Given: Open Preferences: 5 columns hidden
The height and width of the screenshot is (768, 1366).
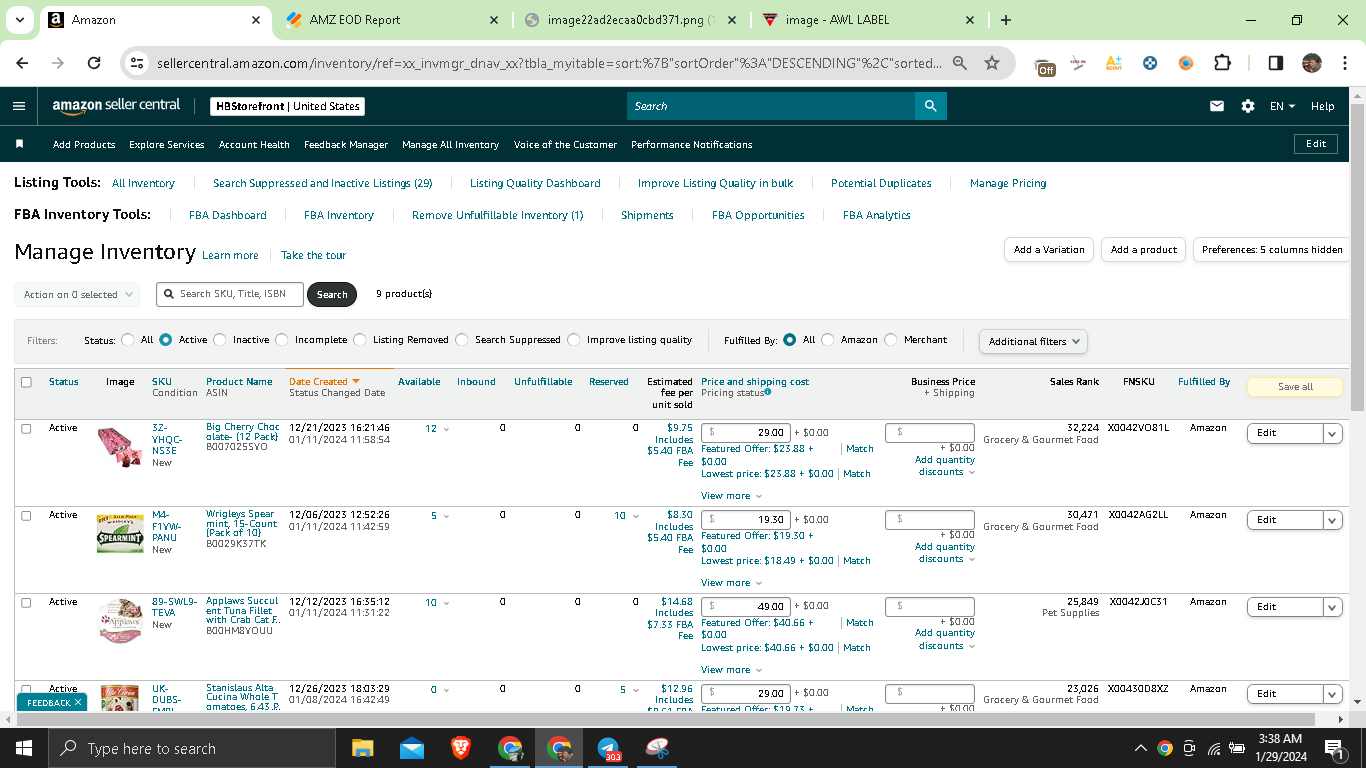Looking at the screenshot, I should click(1272, 250).
